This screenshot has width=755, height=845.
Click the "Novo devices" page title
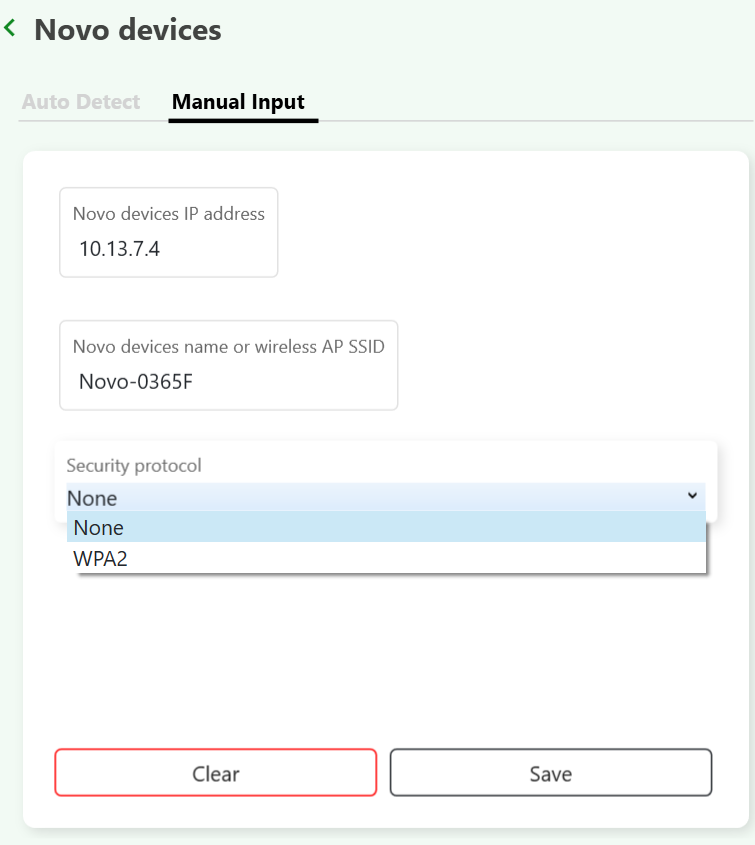(x=128, y=30)
